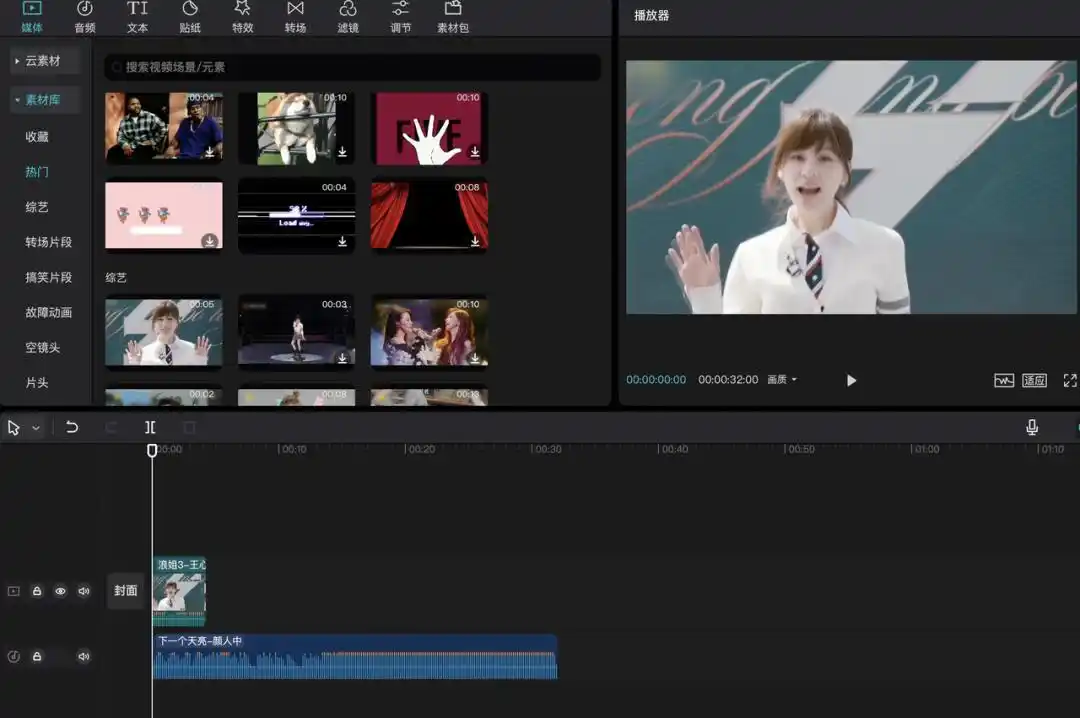Image resolution: width=1080 pixels, height=718 pixels.
Task: Open the 滤镜 filters panel
Action: coord(348,18)
